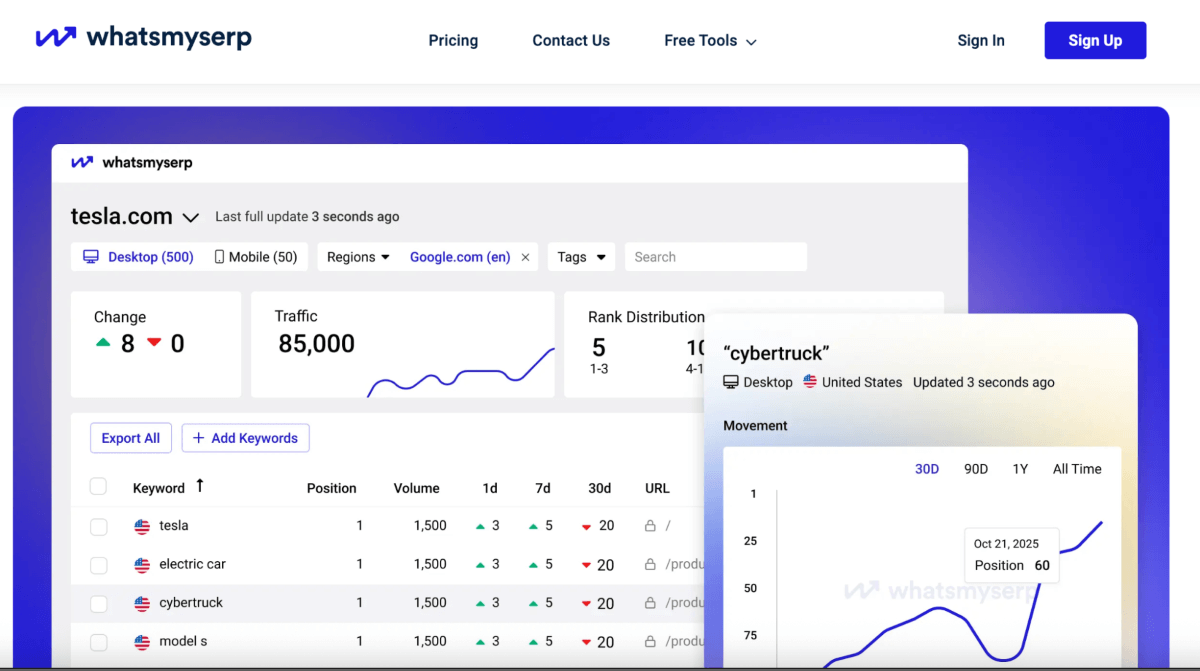1200x671 pixels.
Task: Select the 1Y chart range
Action: coord(1020,469)
